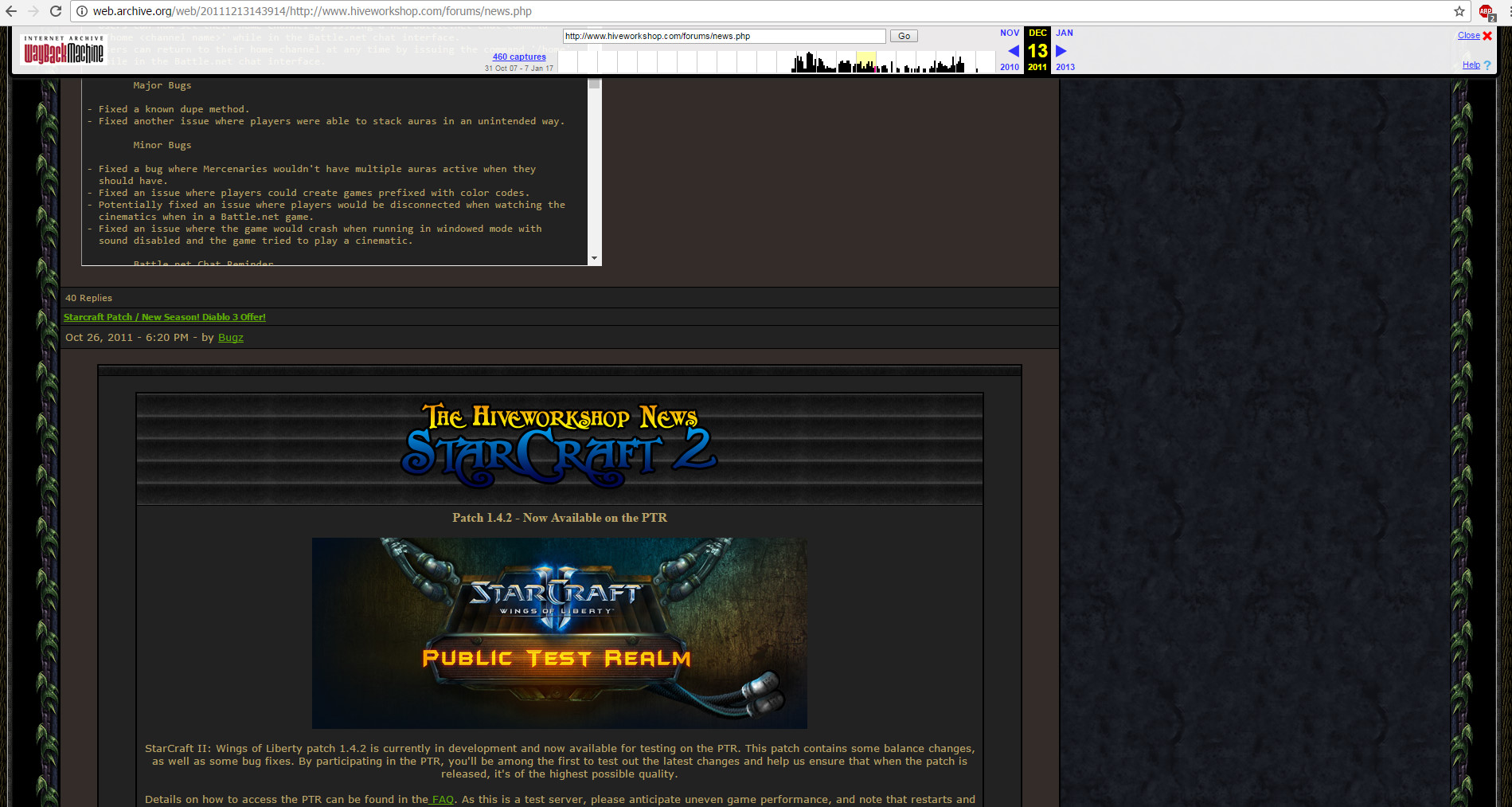
Task: Go back with browser back arrow
Action: pos(11,11)
